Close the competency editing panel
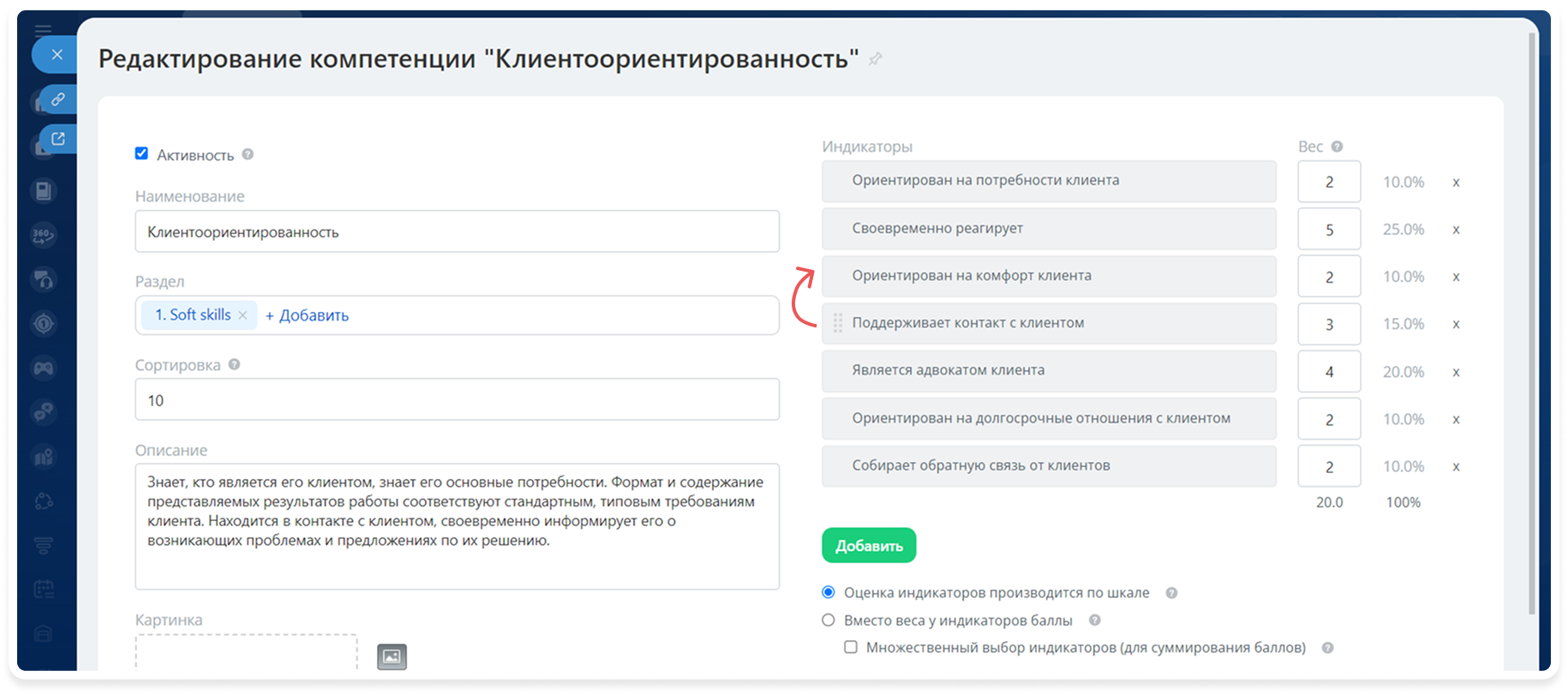This screenshot has height=695, width=1568. coord(57,55)
